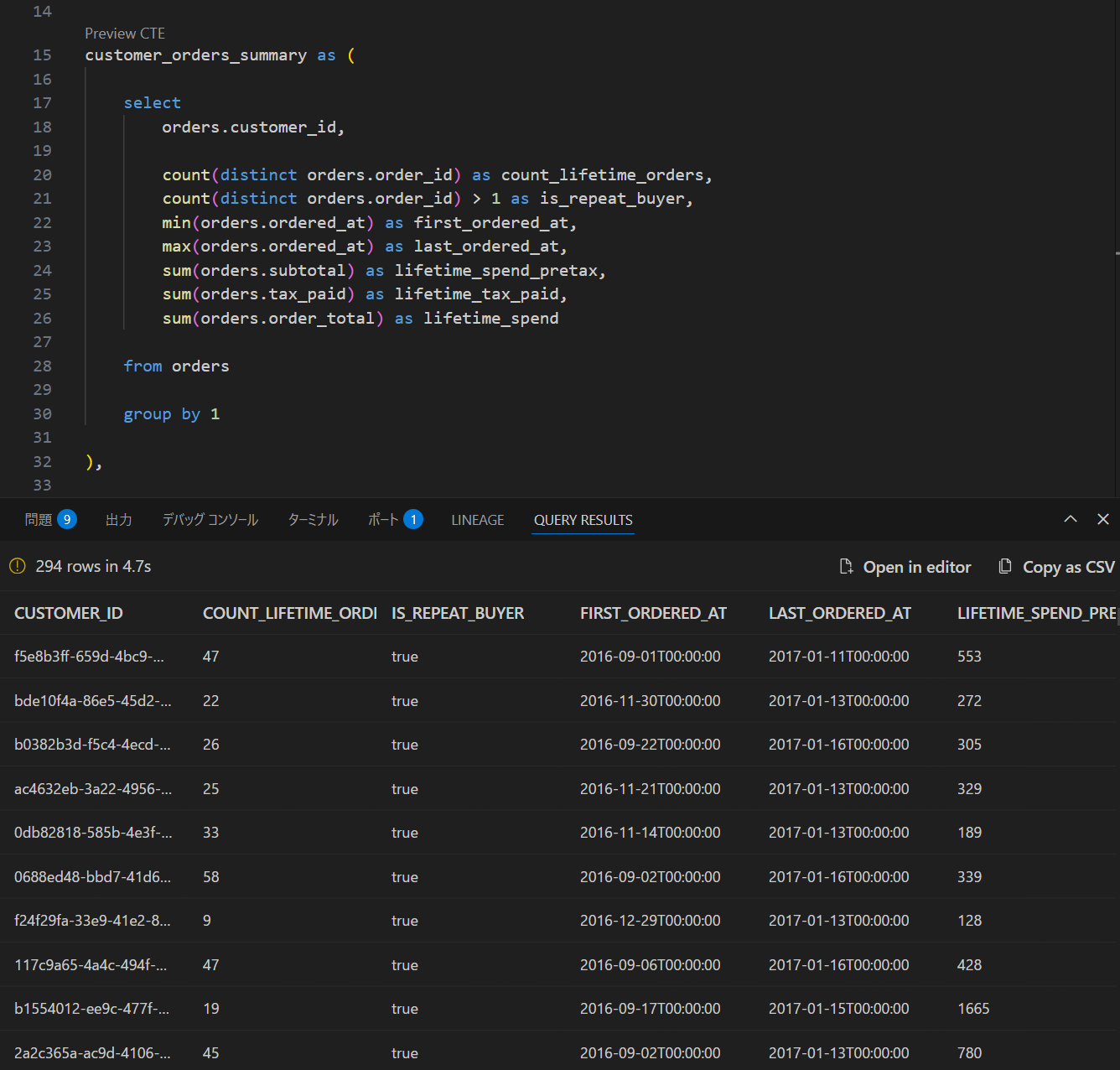
Task: Click the copy icon beside Copy as CSV
Action: coord(1005,567)
